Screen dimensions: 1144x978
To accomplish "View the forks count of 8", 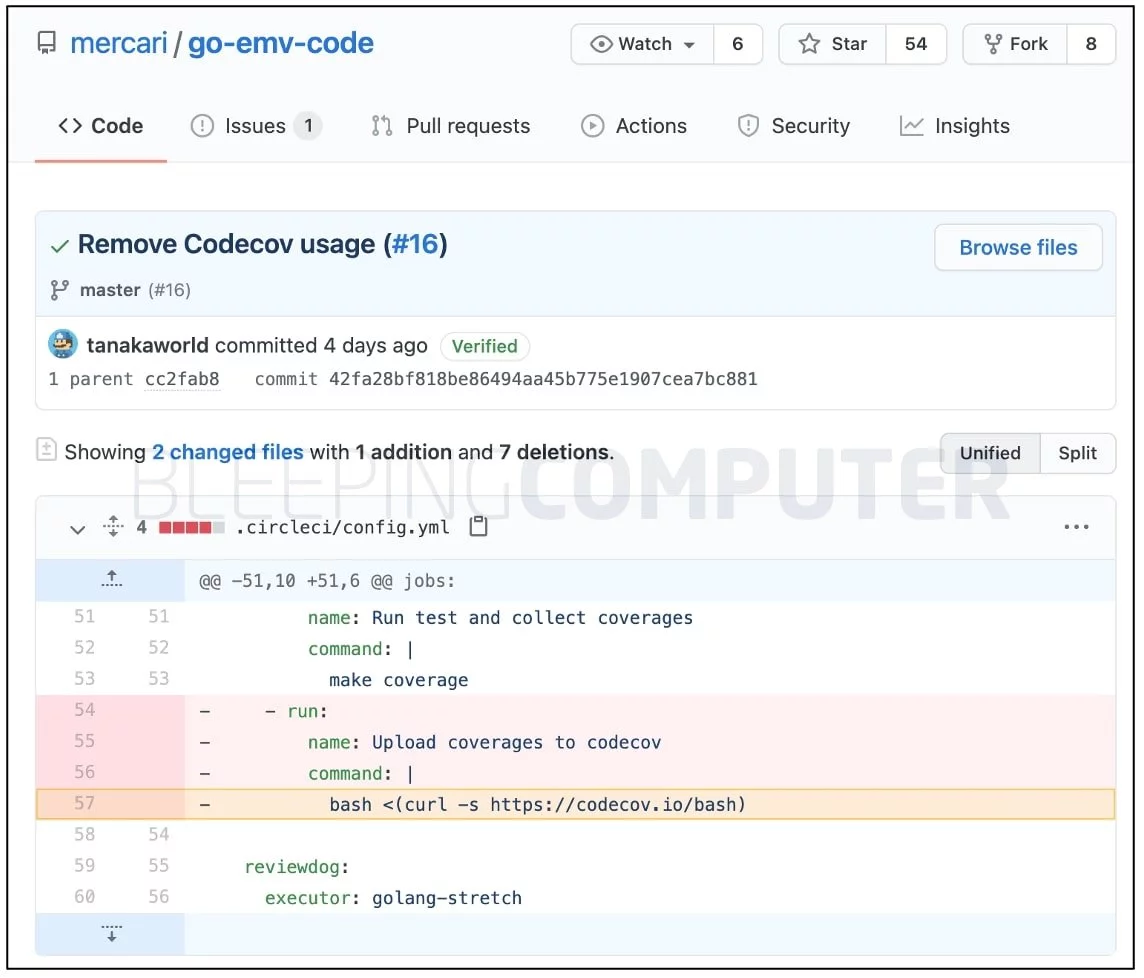I will (x=1091, y=44).
